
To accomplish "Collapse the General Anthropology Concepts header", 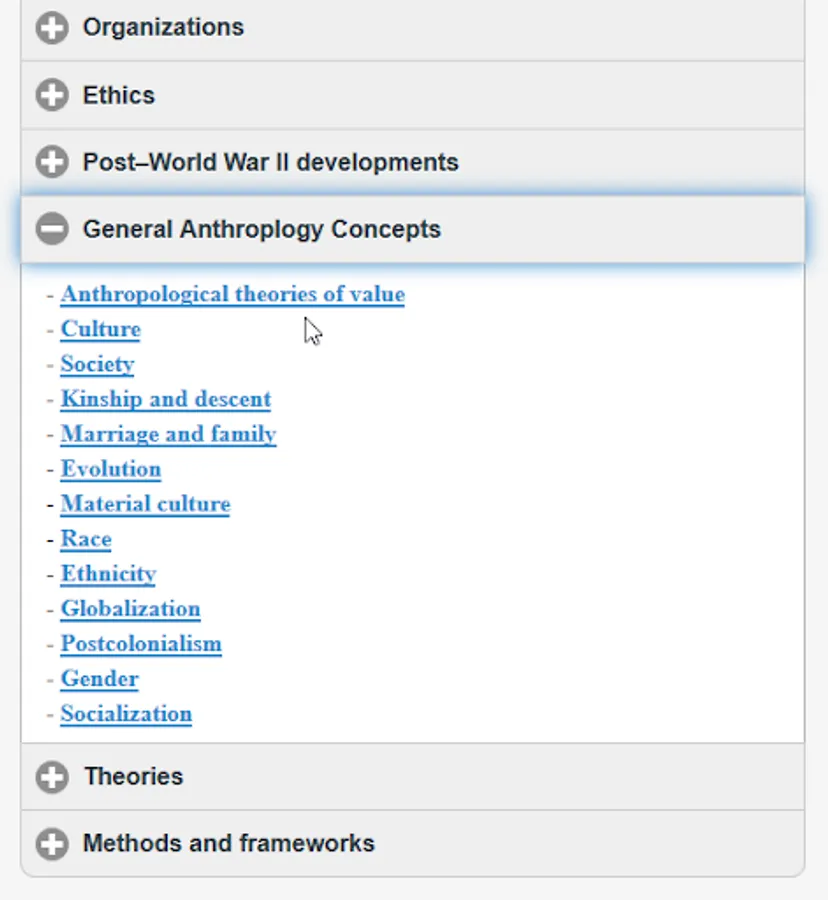I will point(261,230).
